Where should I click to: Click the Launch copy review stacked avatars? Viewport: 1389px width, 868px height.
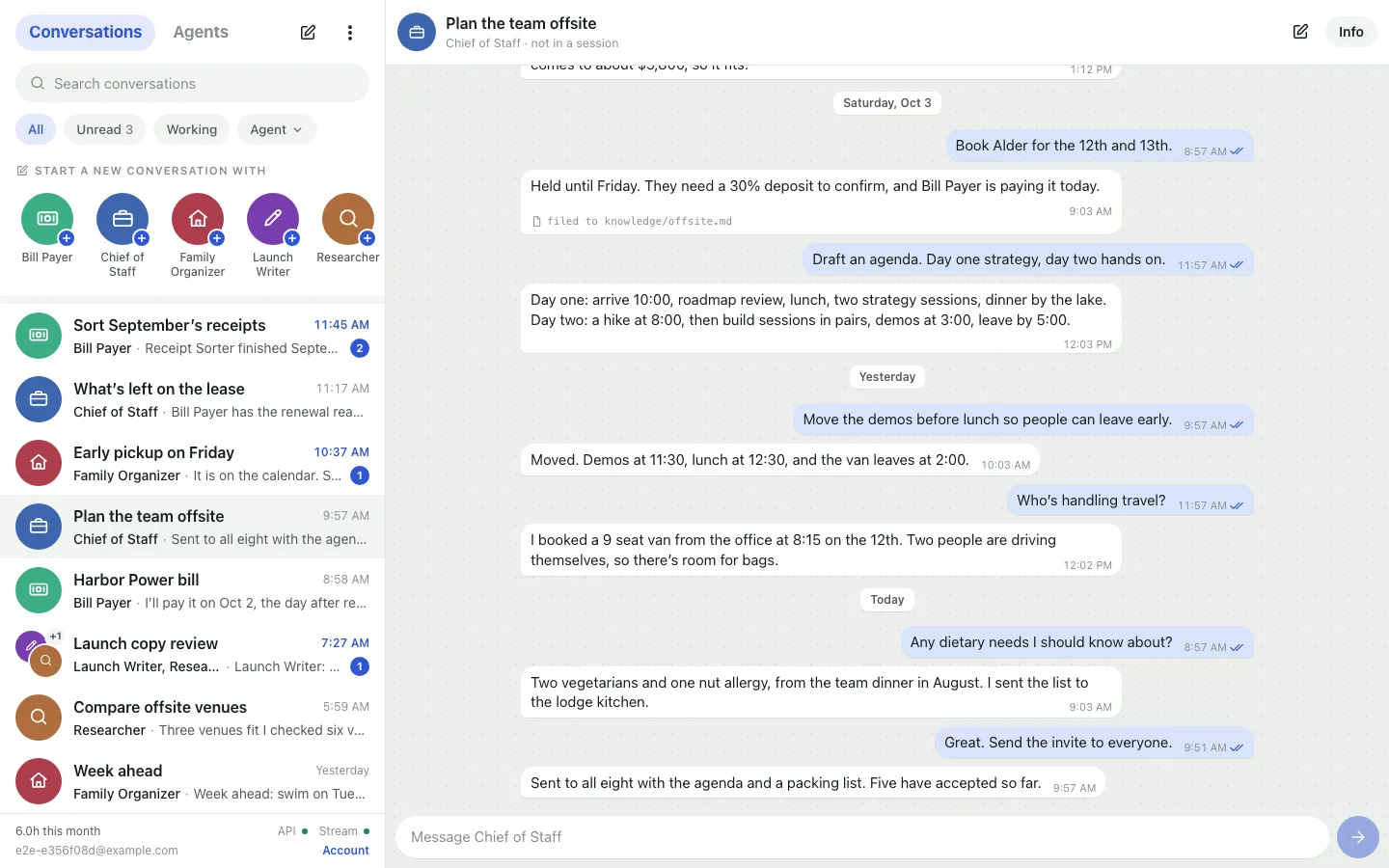click(39, 653)
